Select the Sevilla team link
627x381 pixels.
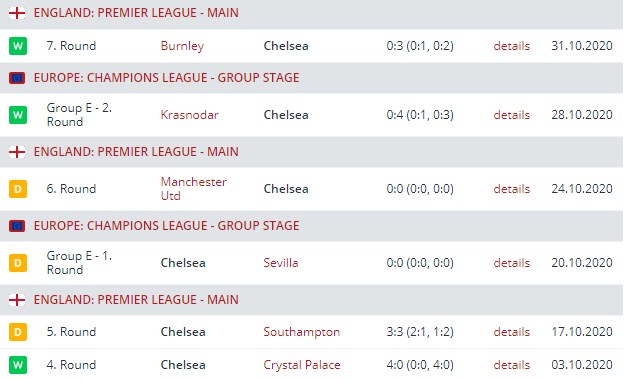point(281,263)
